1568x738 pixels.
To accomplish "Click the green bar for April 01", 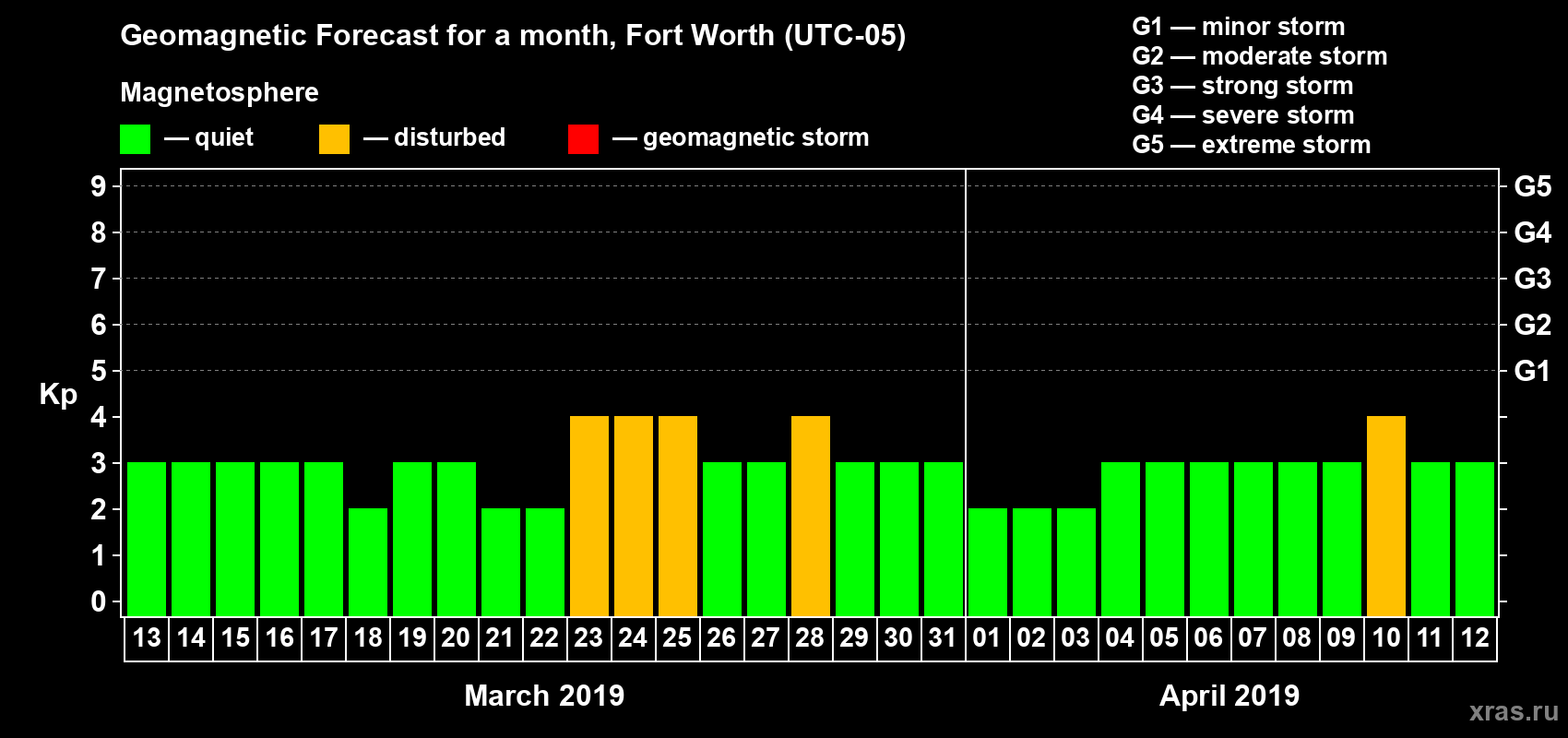I will click(988, 563).
